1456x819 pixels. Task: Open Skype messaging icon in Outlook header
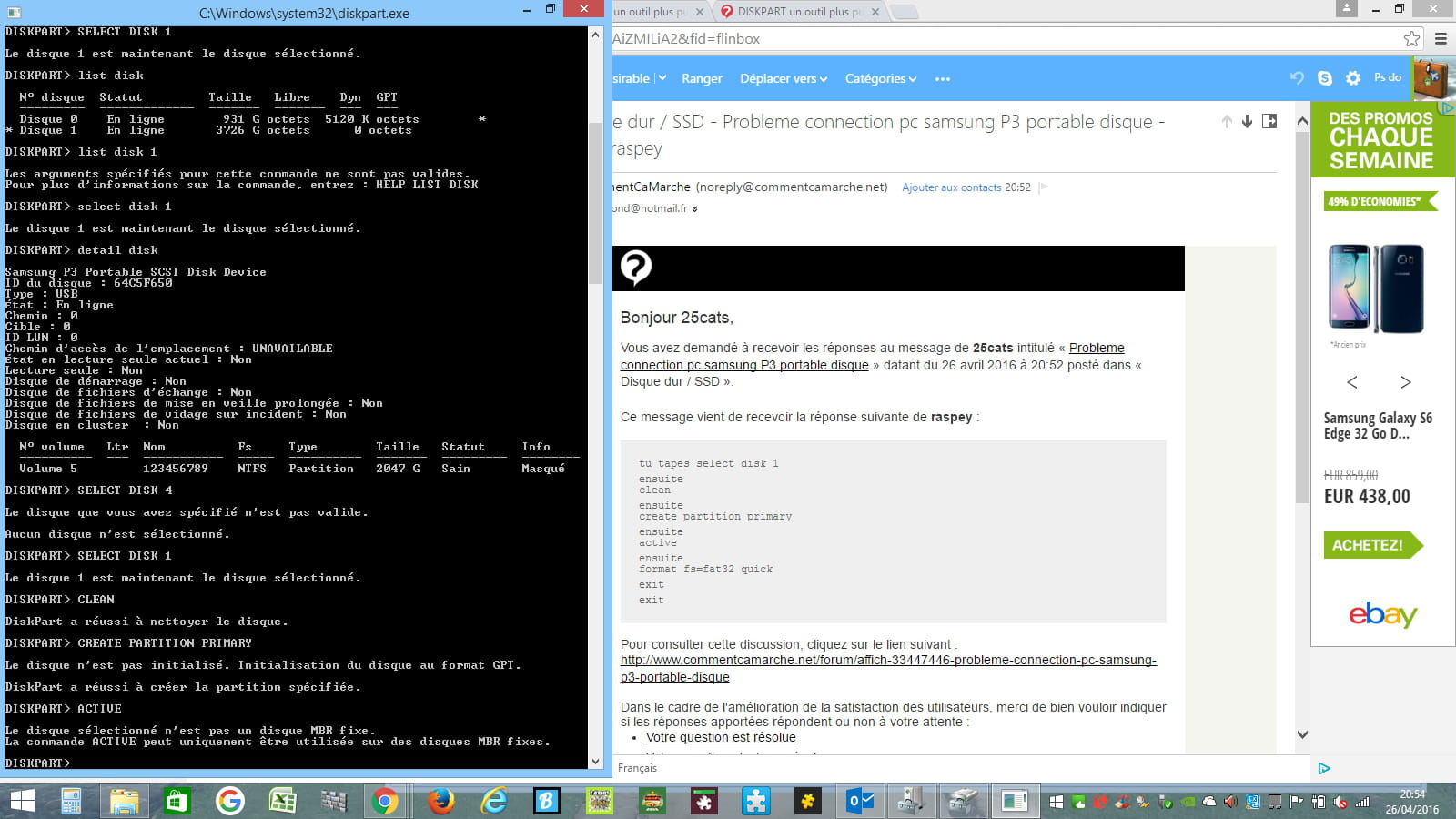point(1325,78)
